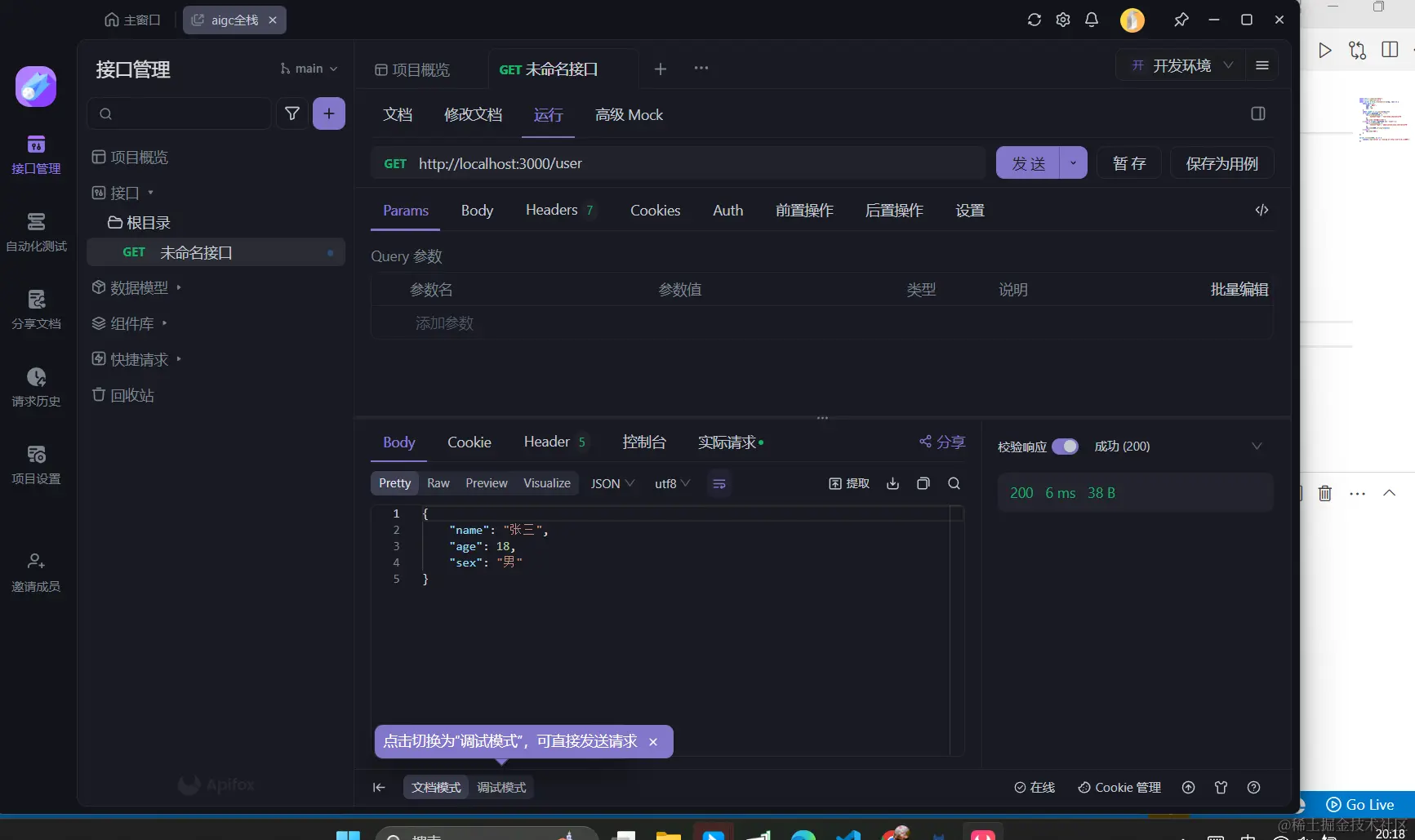The height and width of the screenshot is (840, 1415).
Task: Click the purple plus add button
Action: 329,113
